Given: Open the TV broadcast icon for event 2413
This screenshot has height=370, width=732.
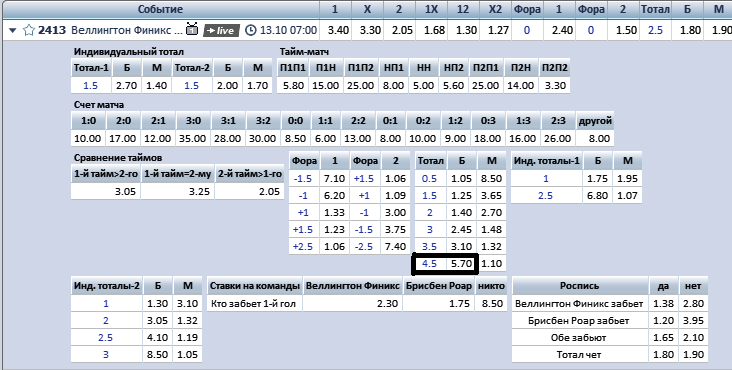Looking at the screenshot, I should pos(192,29).
